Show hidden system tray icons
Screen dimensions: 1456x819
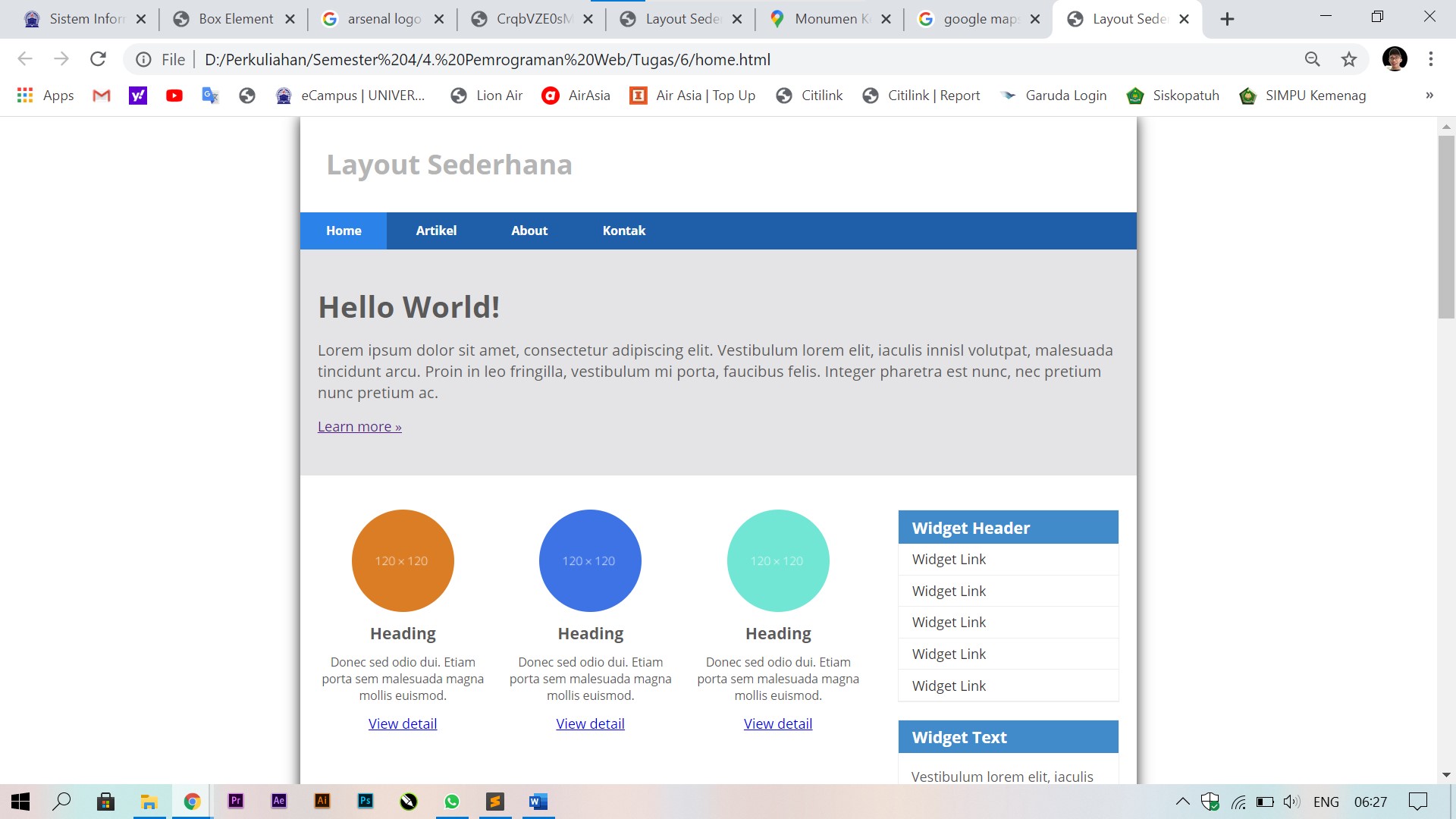(1182, 802)
